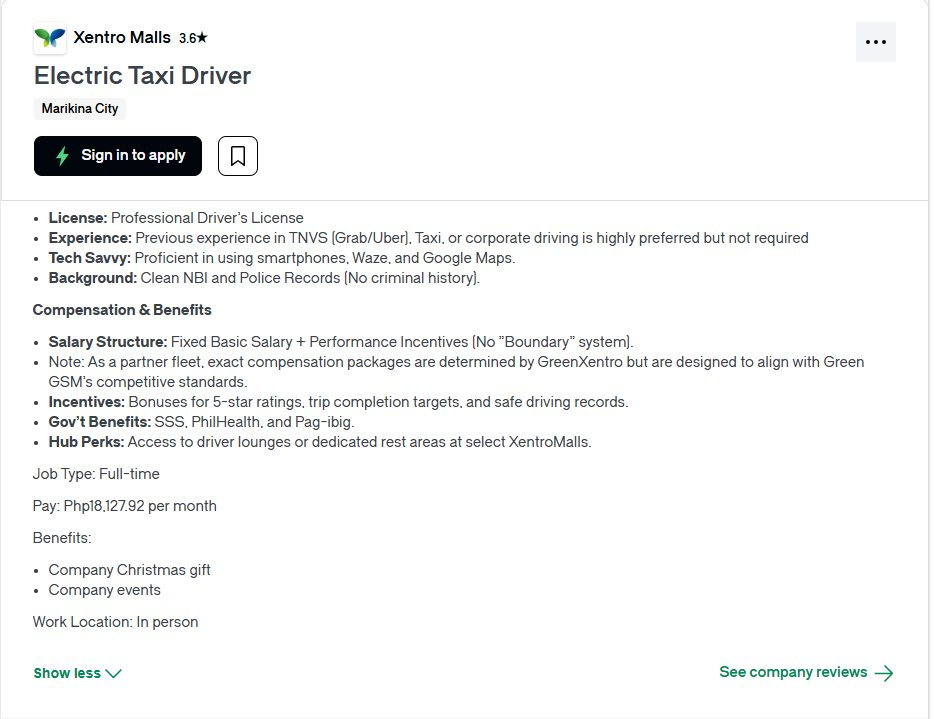Click the Work Location: In person text
The image size is (935, 719).
tap(115, 622)
